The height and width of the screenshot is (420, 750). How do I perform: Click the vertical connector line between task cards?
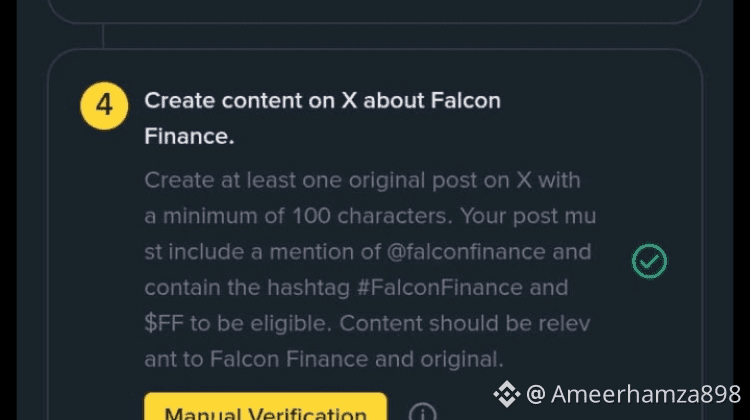(103, 36)
